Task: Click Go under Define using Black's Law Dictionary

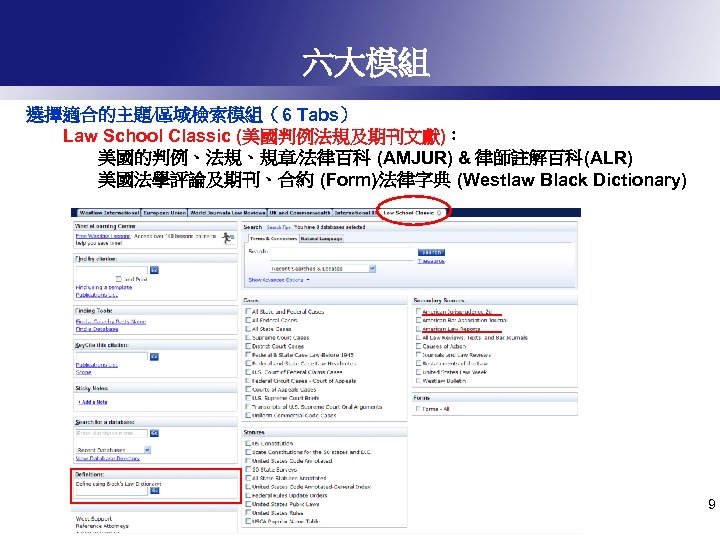Action: coord(155,491)
